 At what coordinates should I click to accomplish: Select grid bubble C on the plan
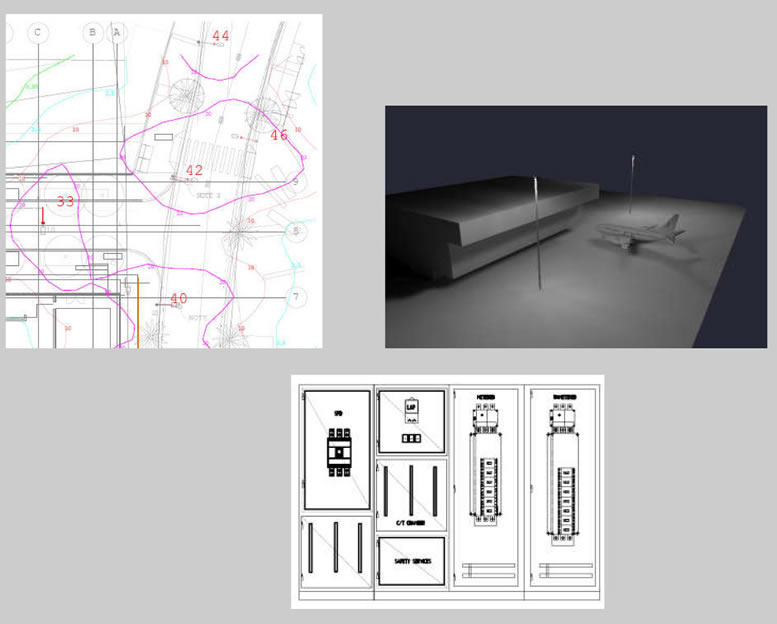tap(38, 33)
